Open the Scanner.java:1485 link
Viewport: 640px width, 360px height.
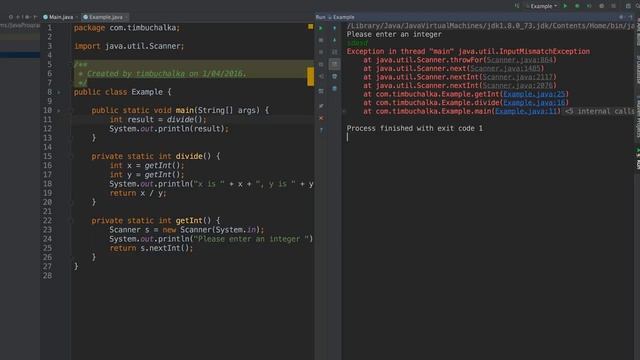505,69
